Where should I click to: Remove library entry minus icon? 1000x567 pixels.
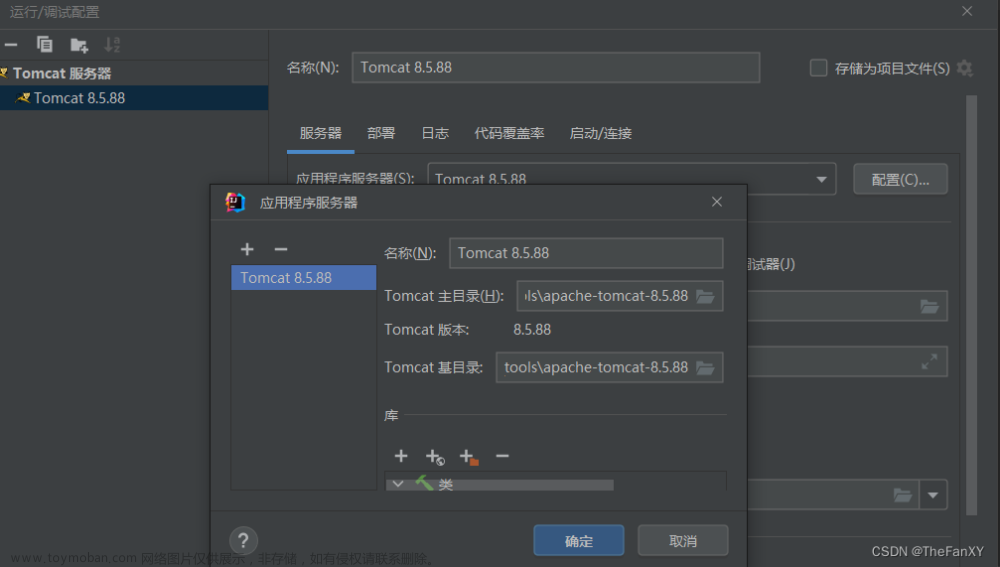click(x=503, y=456)
